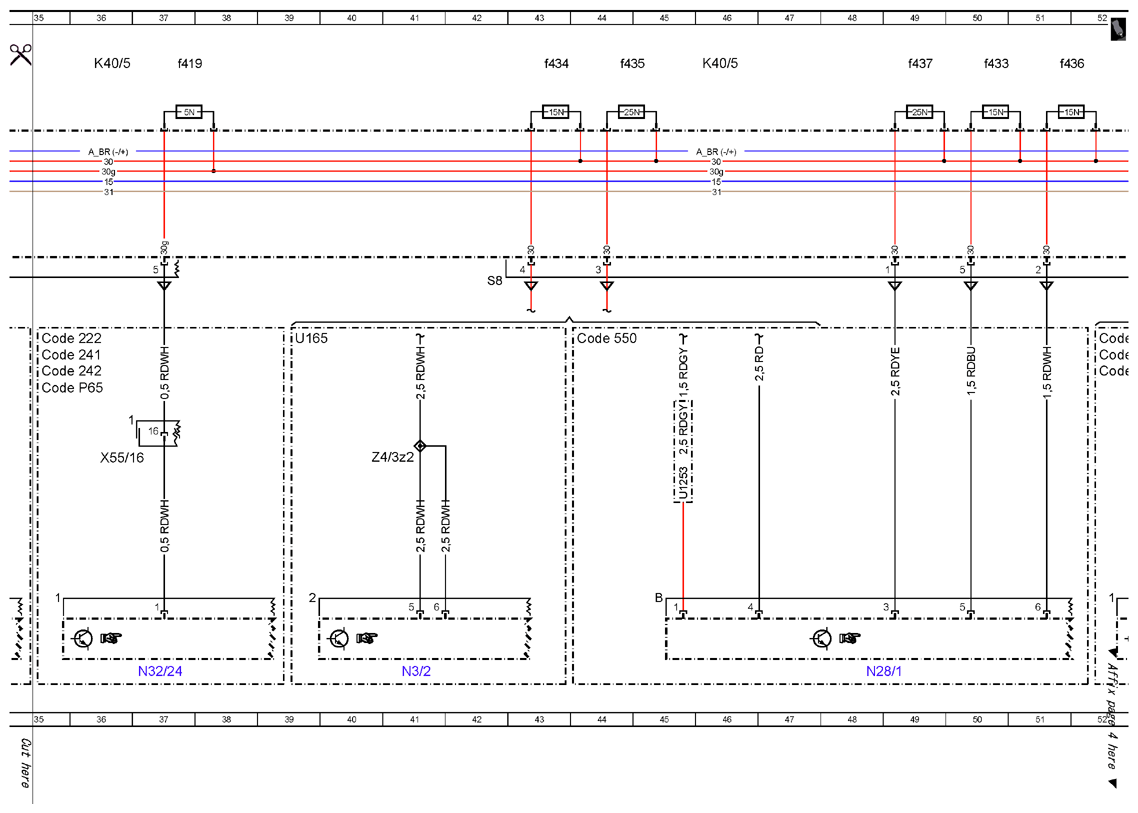Click the scissors cut icon
Viewport: 1138px width, 813px height.
(20, 54)
